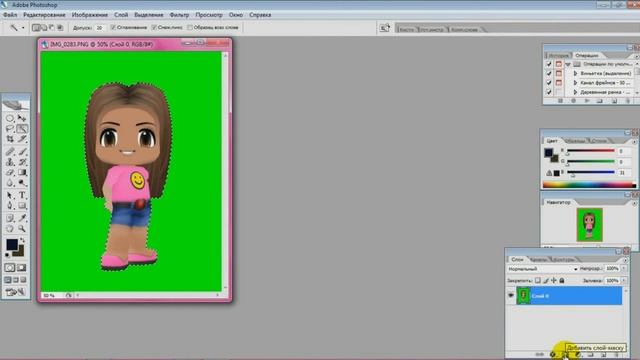Select the Dodge tool
Screen dimensions: 640x360
click(22, 182)
